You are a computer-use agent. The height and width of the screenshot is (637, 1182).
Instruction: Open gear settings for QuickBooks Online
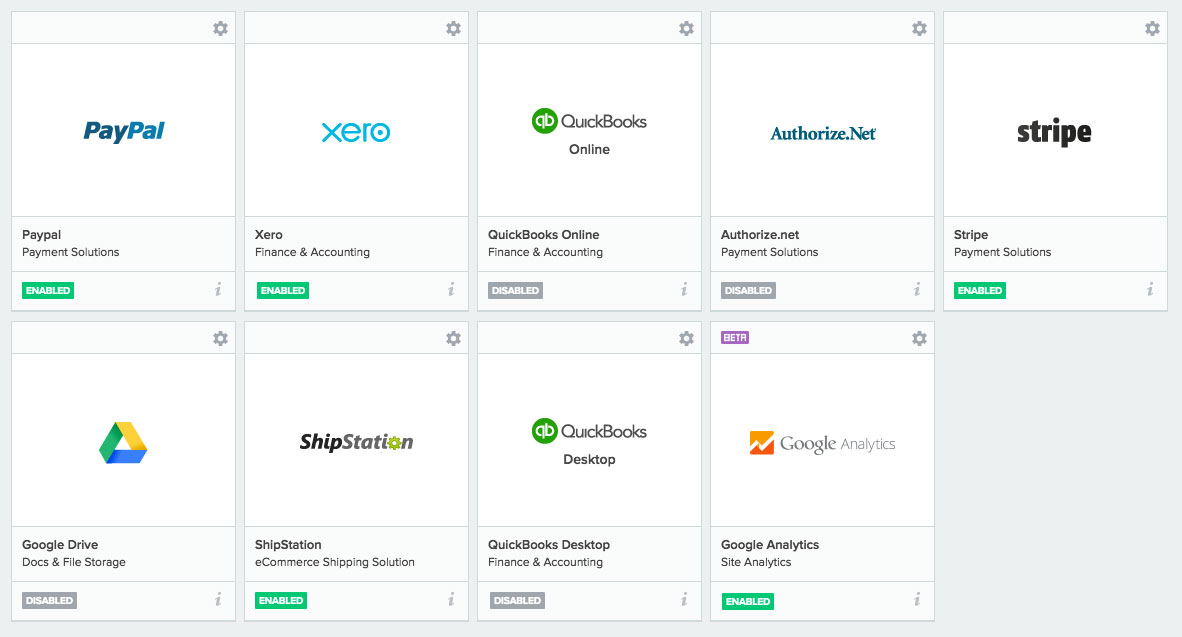[x=686, y=29]
